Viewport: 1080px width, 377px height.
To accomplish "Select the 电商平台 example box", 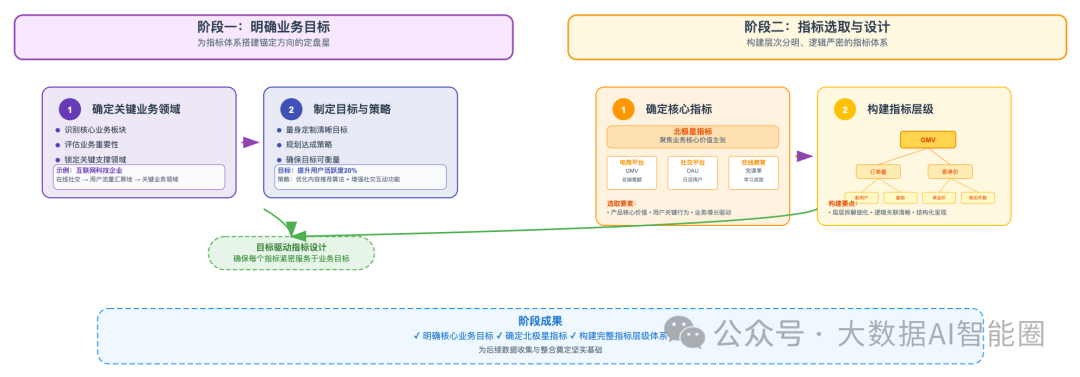I will click(x=632, y=172).
